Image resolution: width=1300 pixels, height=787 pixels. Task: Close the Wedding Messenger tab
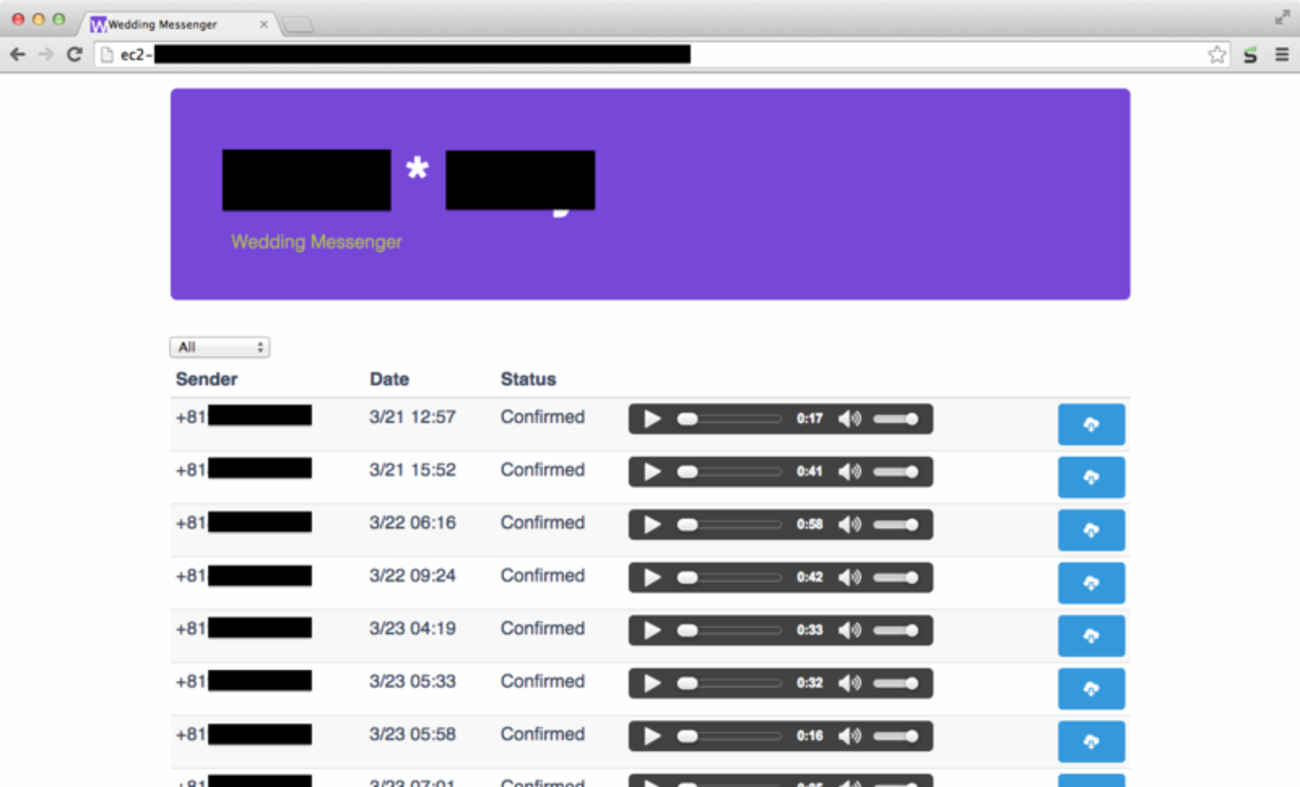click(264, 24)
